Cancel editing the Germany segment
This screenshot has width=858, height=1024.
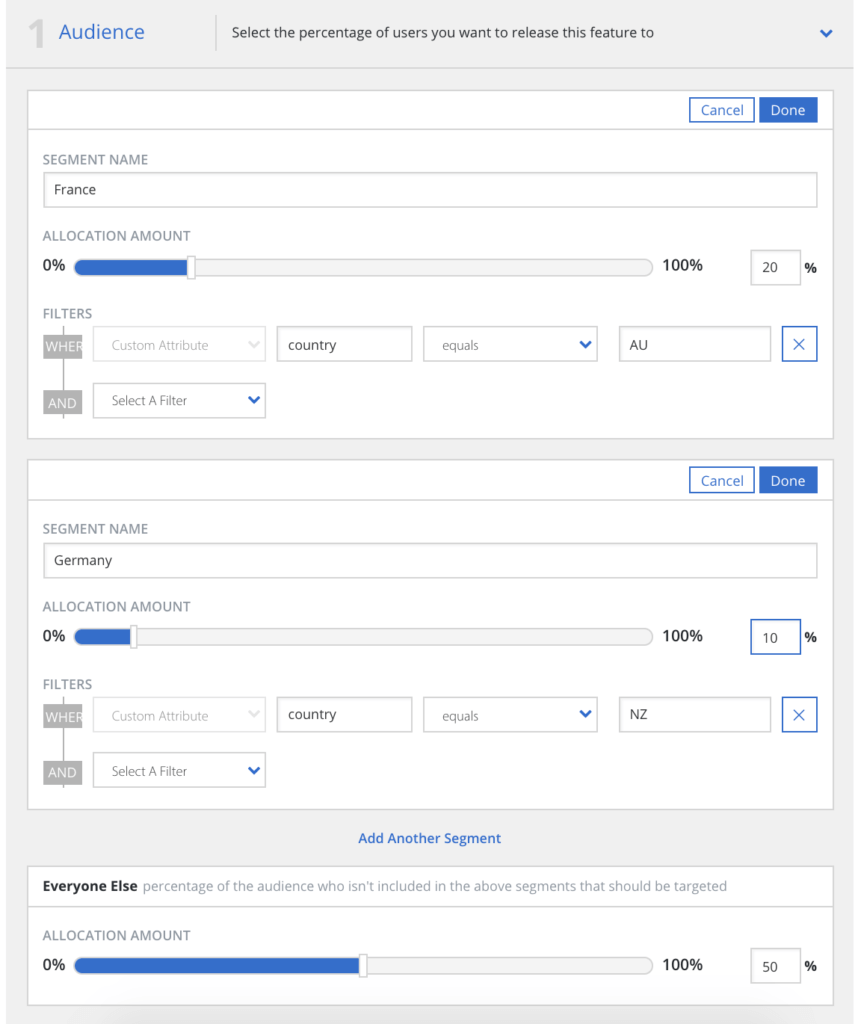coord(721,480)
